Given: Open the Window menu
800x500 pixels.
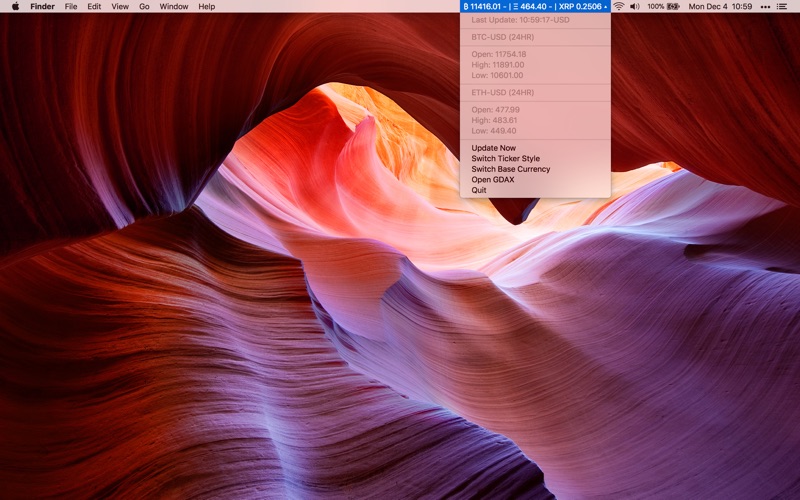Looking at the screenshot, I should click(x=174, y=6).
